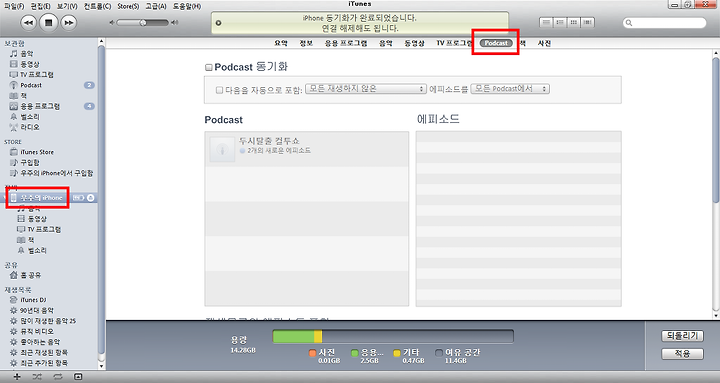Open 최근 추가된 항목 playlist

[x=44, y=363]
